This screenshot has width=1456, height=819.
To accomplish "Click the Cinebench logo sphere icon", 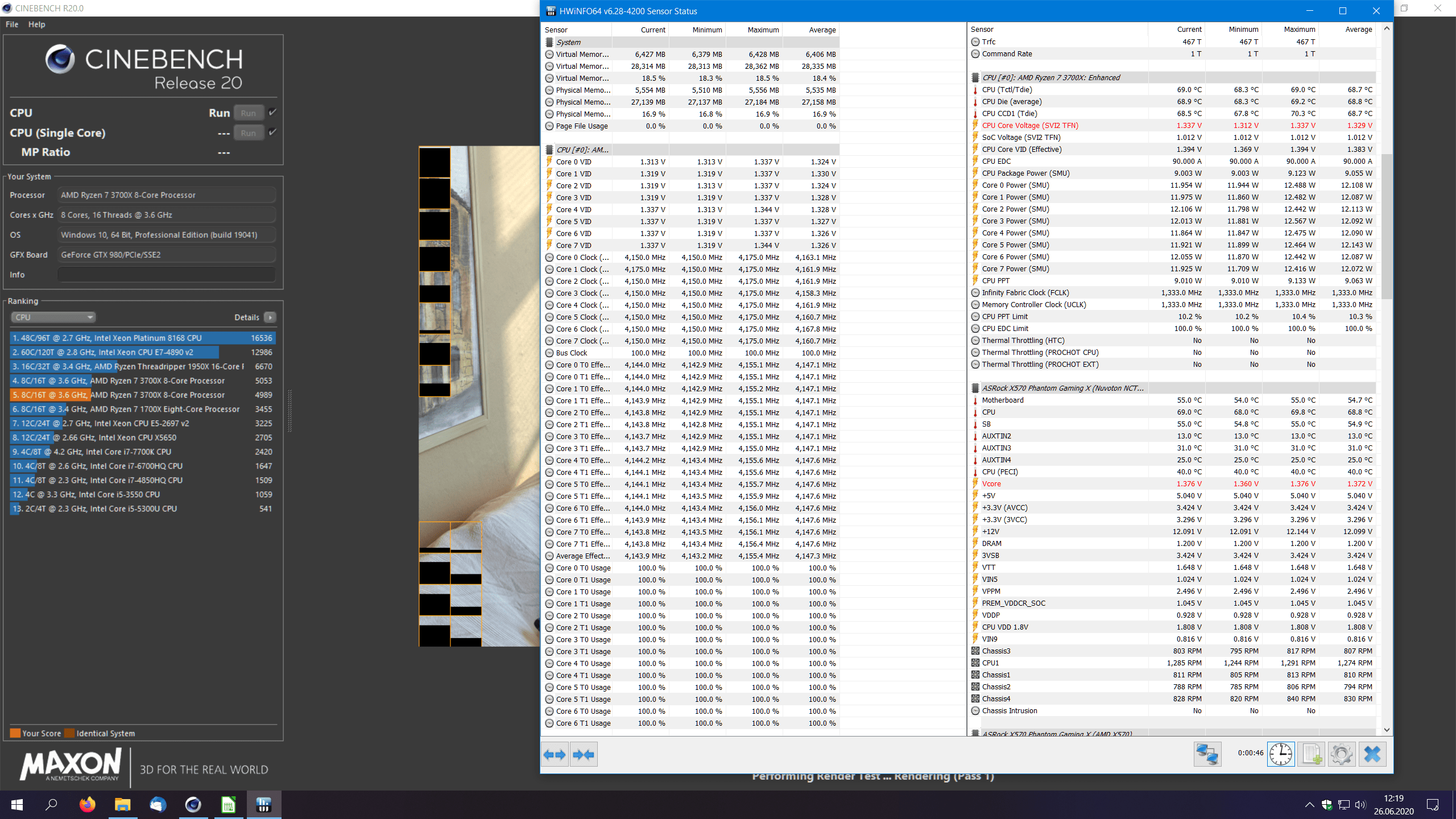I will (x=60, y=59).
